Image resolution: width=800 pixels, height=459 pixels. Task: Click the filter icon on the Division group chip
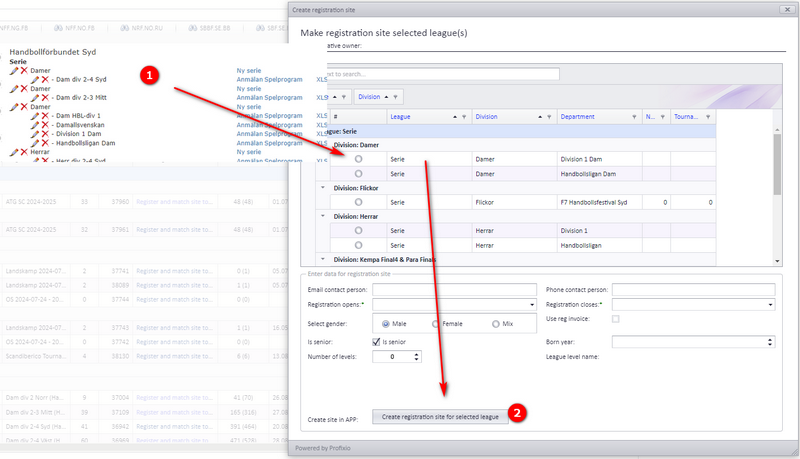click(395, 97)
